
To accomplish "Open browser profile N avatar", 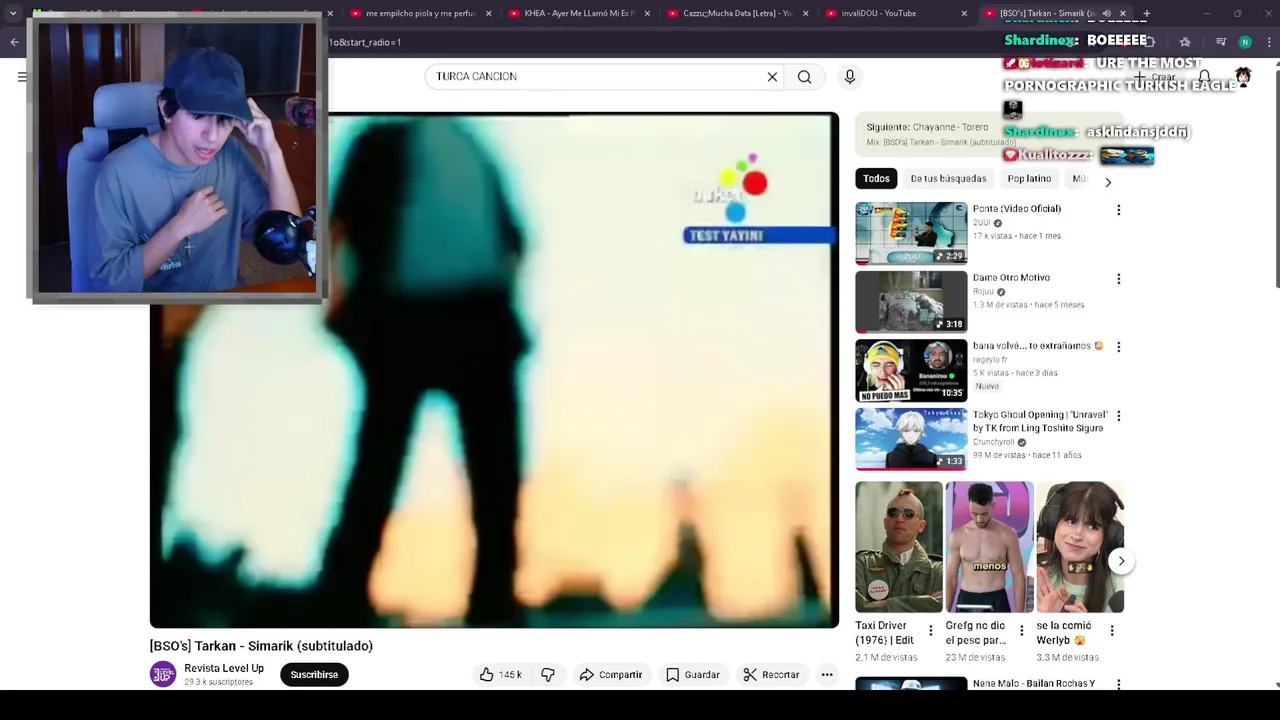I will click(x=1245, y=42).
